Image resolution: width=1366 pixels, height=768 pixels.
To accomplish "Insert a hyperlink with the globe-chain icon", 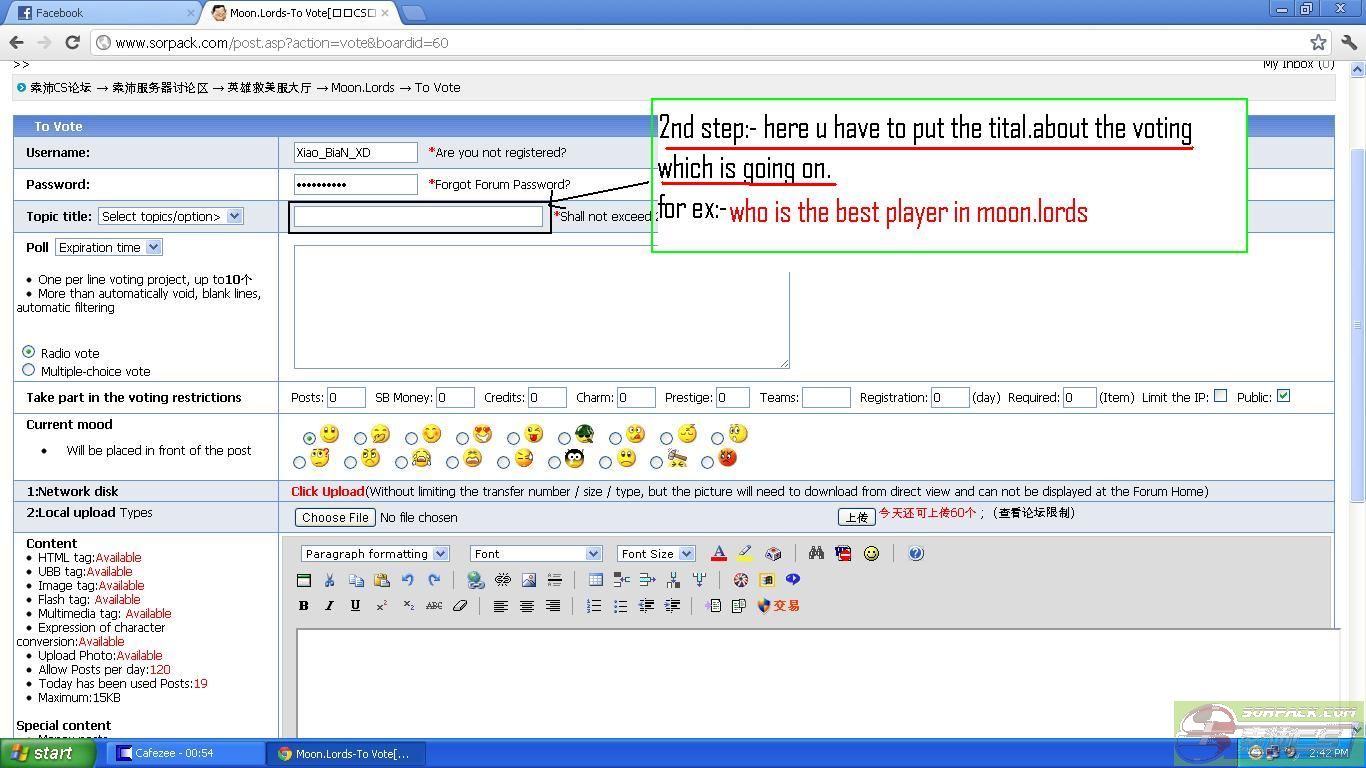I will coord(476,580).
